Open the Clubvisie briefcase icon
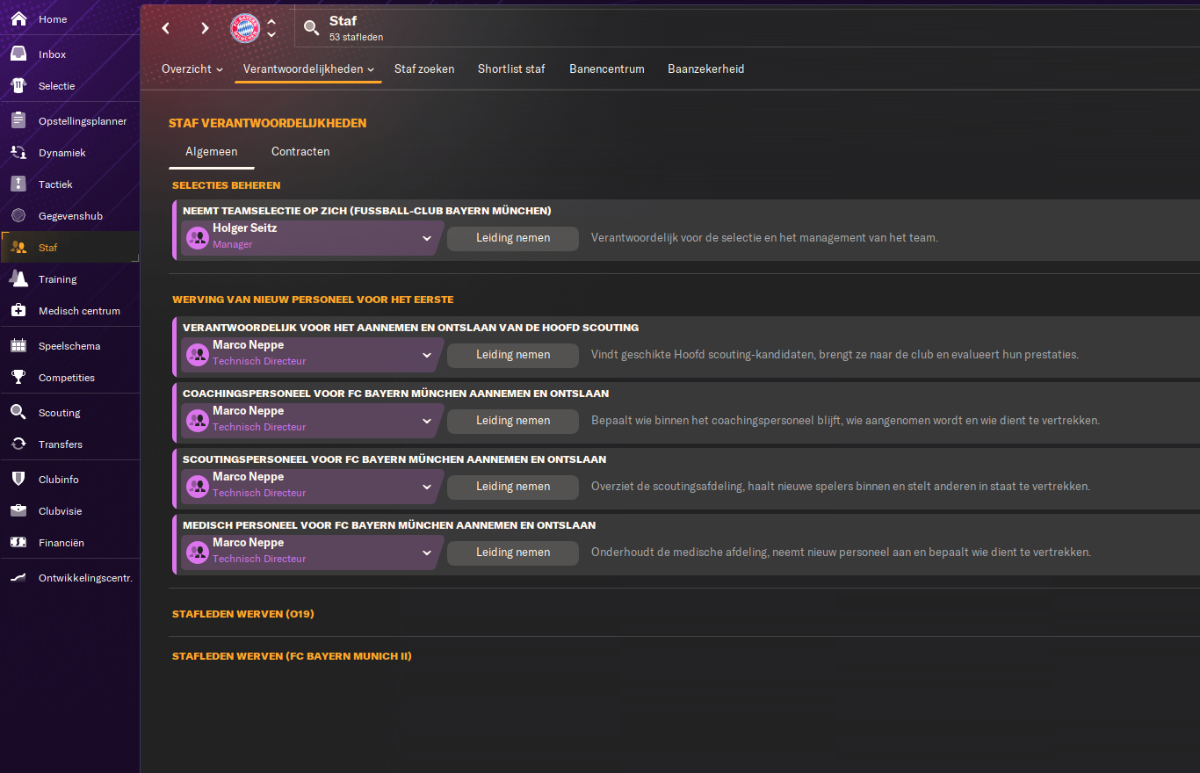This screenshot has width=1200, height=773. coord(18,511)
